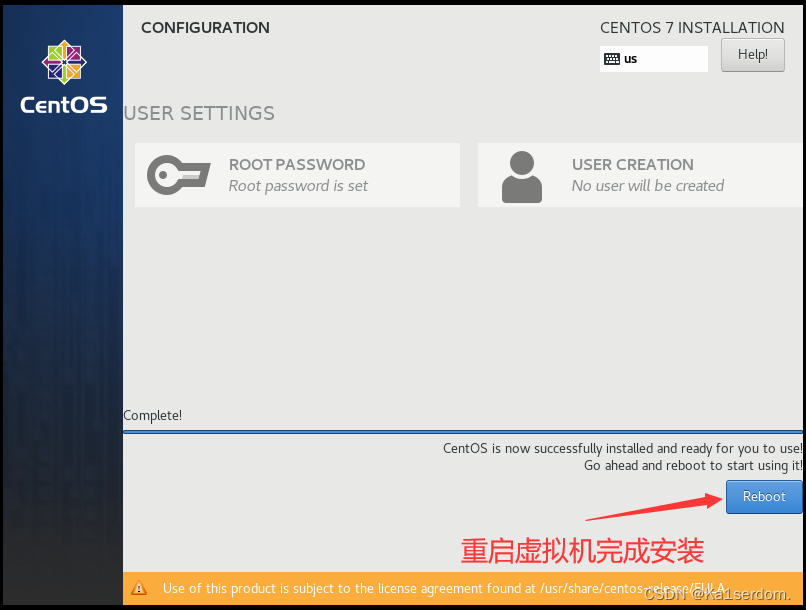Click the license agreement warning bar
This screenshot has width=806, height=610.
(463, 588)
